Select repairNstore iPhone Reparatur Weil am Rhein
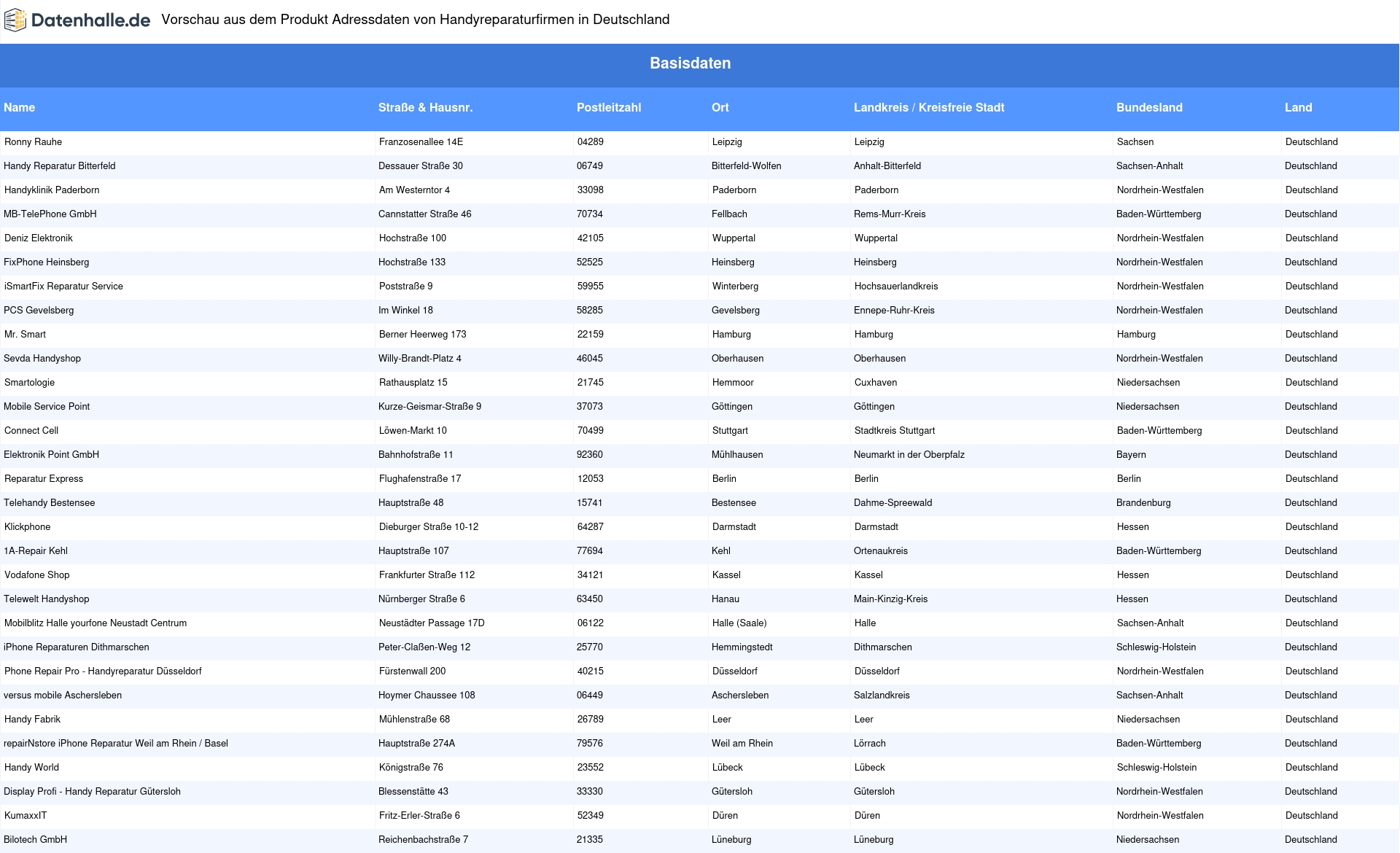1400x853 pixels. (116, 744)
